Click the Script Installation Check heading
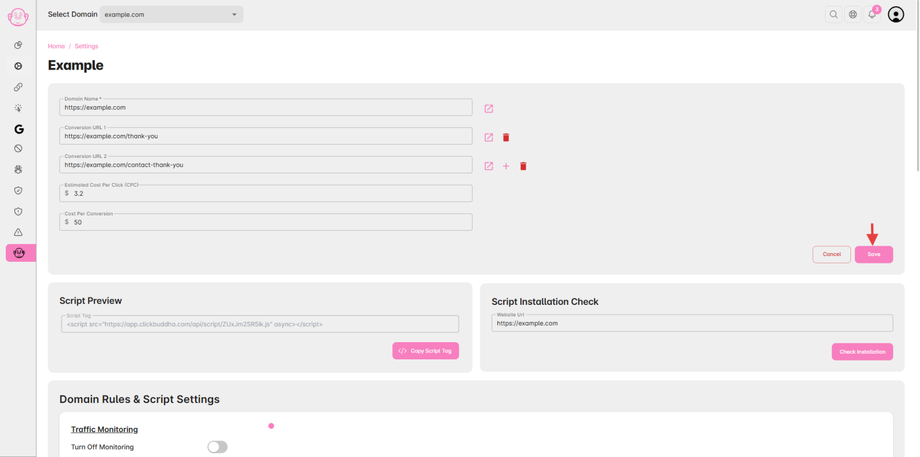This screenshot has width=920, height=457. [x=545, y=302]
